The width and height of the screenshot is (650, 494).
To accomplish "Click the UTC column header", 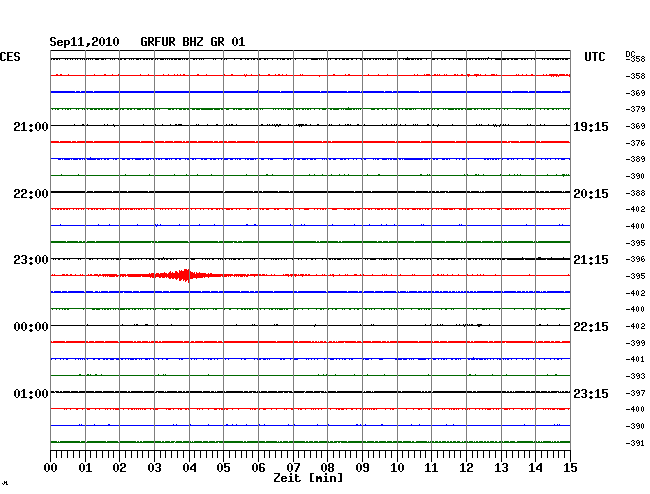I will tap(594, 57).
